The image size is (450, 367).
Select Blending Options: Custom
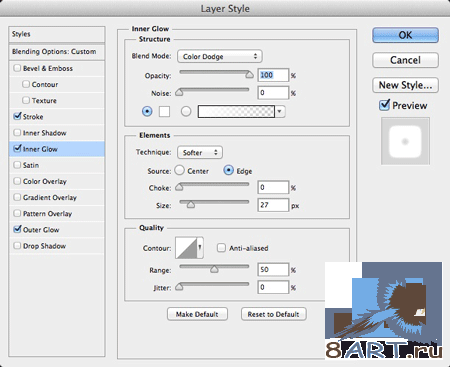(57, 52)
